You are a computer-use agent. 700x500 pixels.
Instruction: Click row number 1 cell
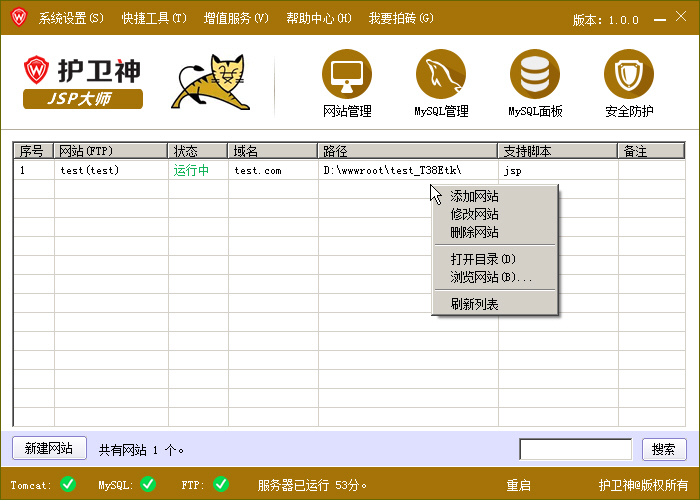coord(34,170)
